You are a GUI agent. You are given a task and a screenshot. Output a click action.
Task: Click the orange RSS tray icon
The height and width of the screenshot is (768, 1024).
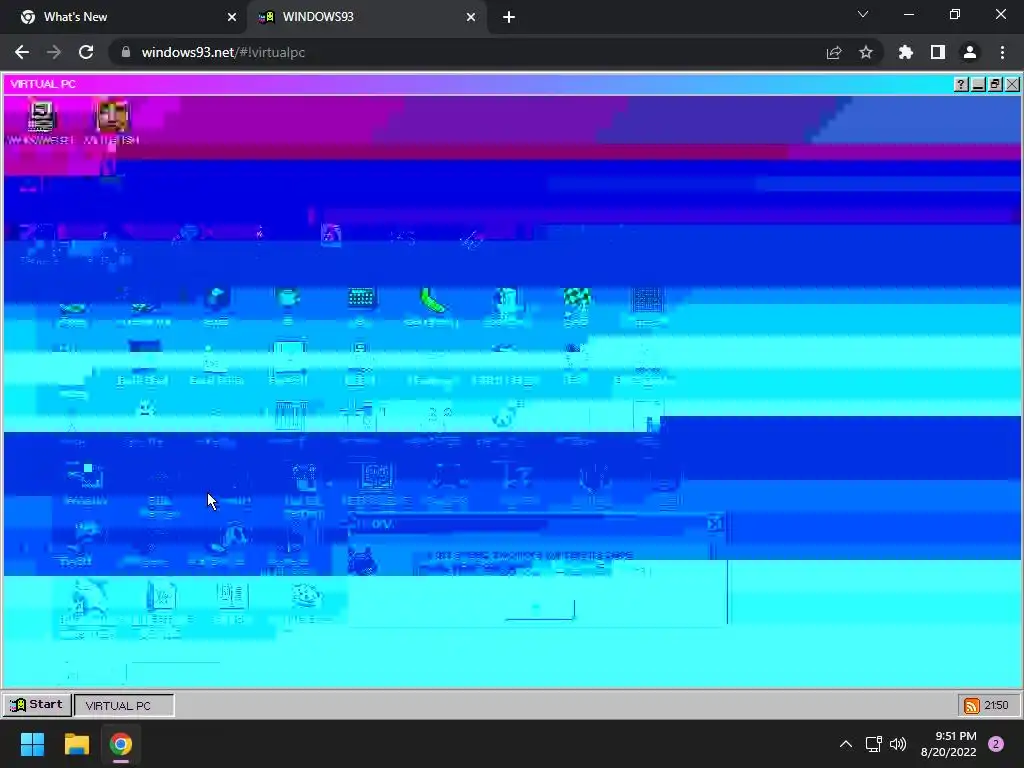(971, 706)
